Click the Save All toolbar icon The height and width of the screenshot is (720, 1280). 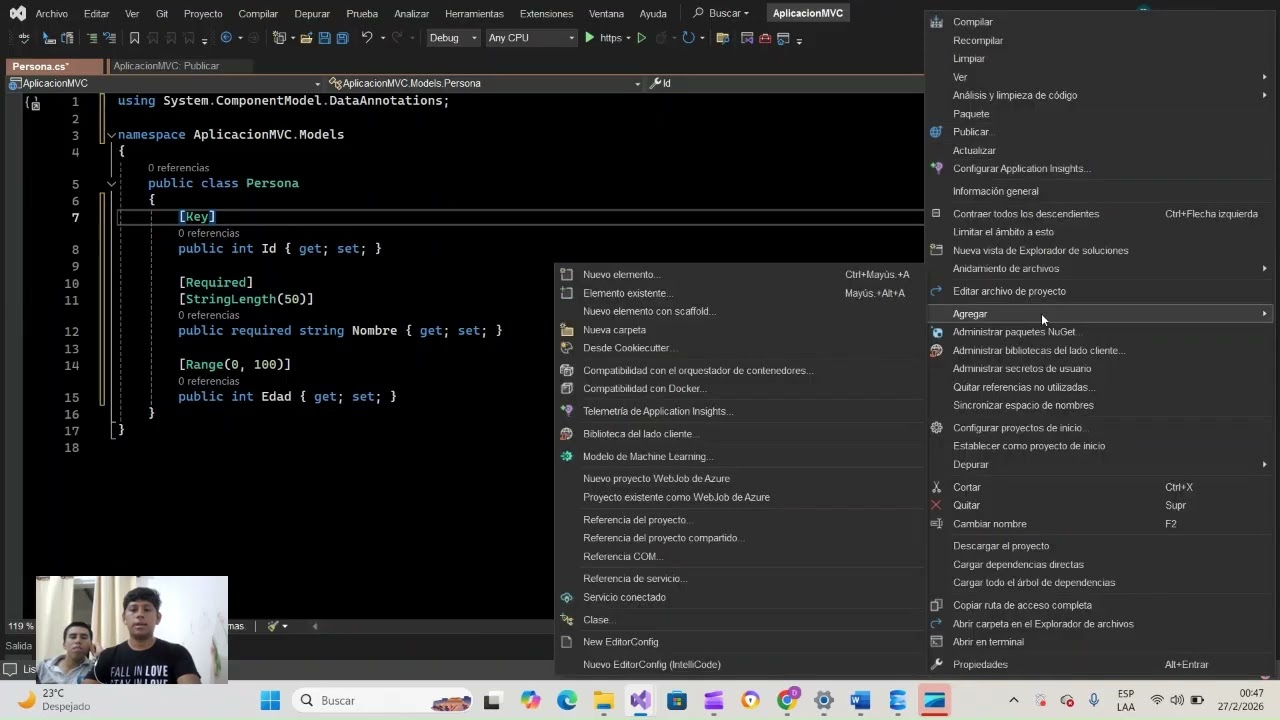click(342, 38)
